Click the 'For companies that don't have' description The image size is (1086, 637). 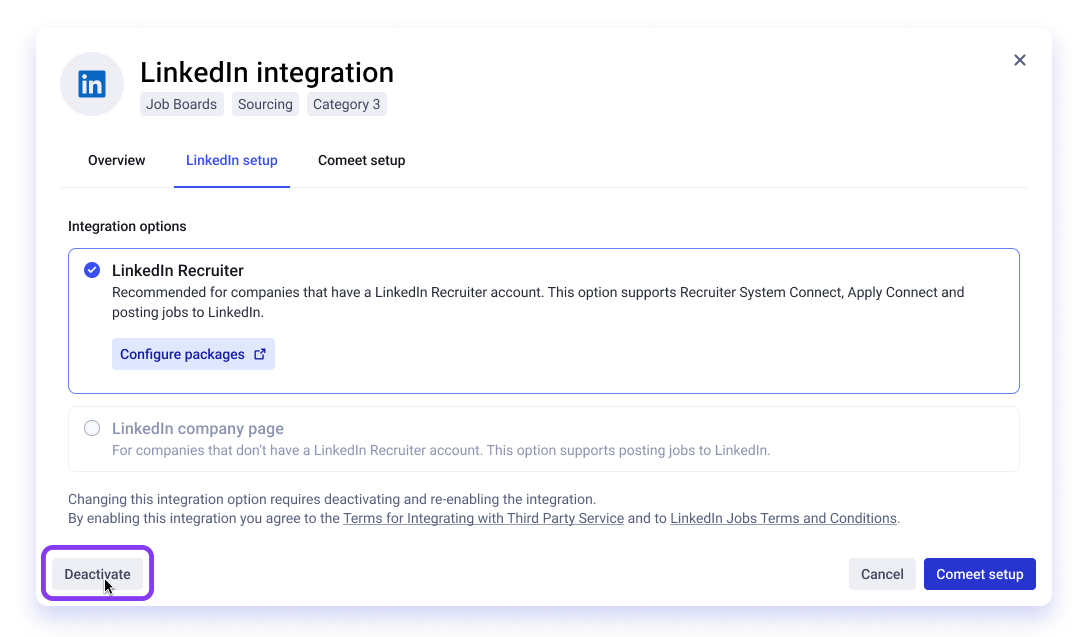click(x=441, y=450)
